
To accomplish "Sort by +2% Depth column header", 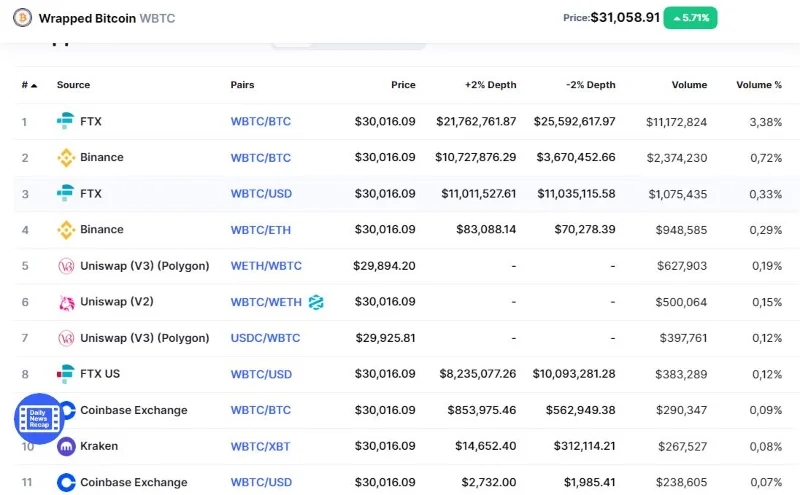I will [490, 85].
